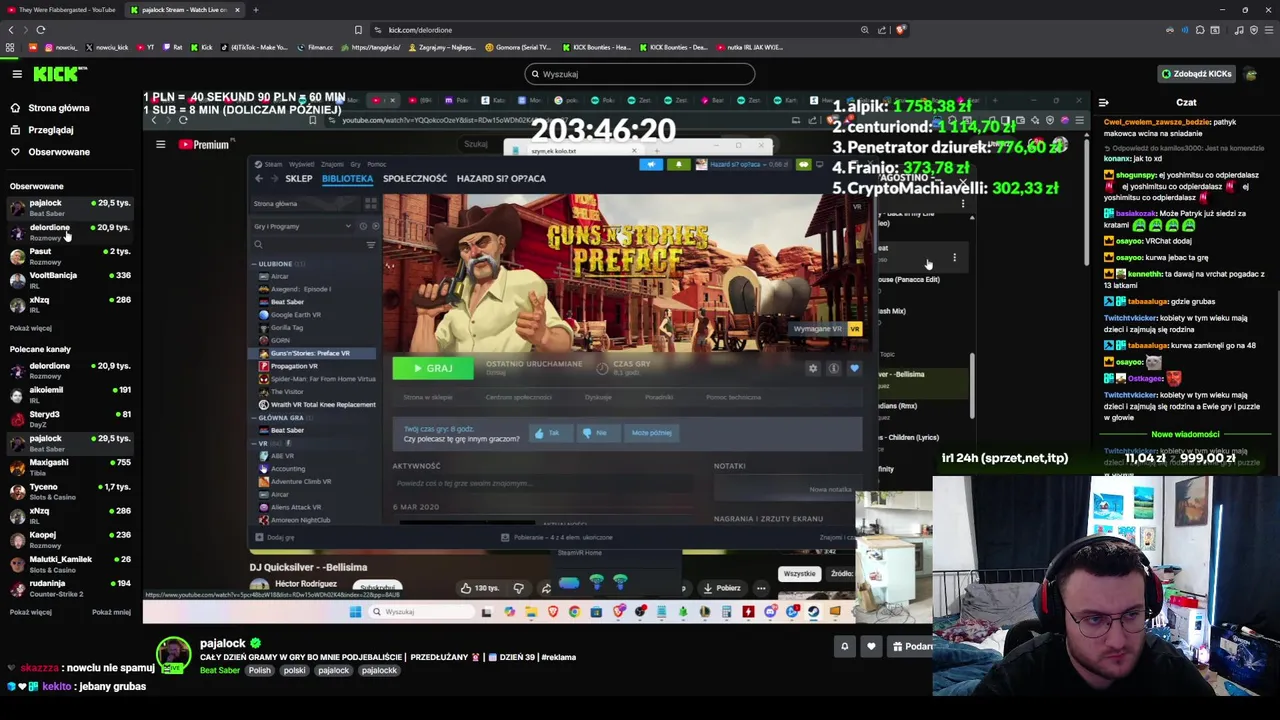Image resolution: width=1280 pixels, height=720 pixels.
Task: Click Windows Start icon in streamed taskbar
Action: tap(355, 612)
